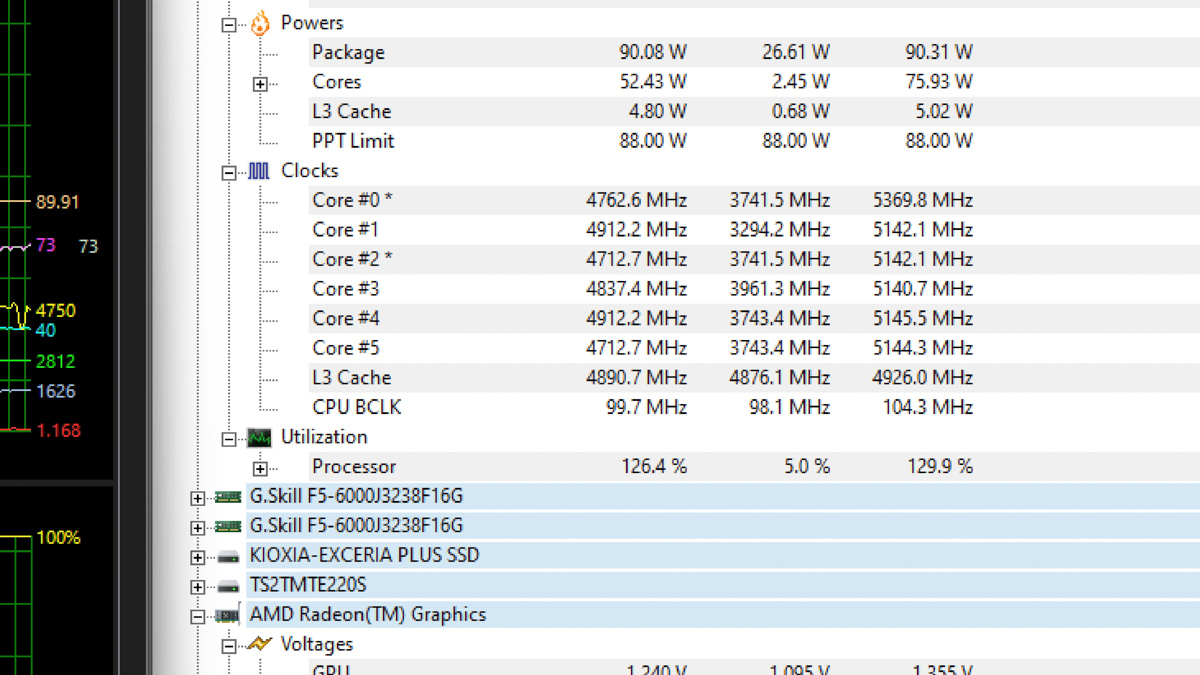The width and height of the screenshot is (1200, 675).
Task: Click the yellow 4750 graph label
Action: coord(55,311)
